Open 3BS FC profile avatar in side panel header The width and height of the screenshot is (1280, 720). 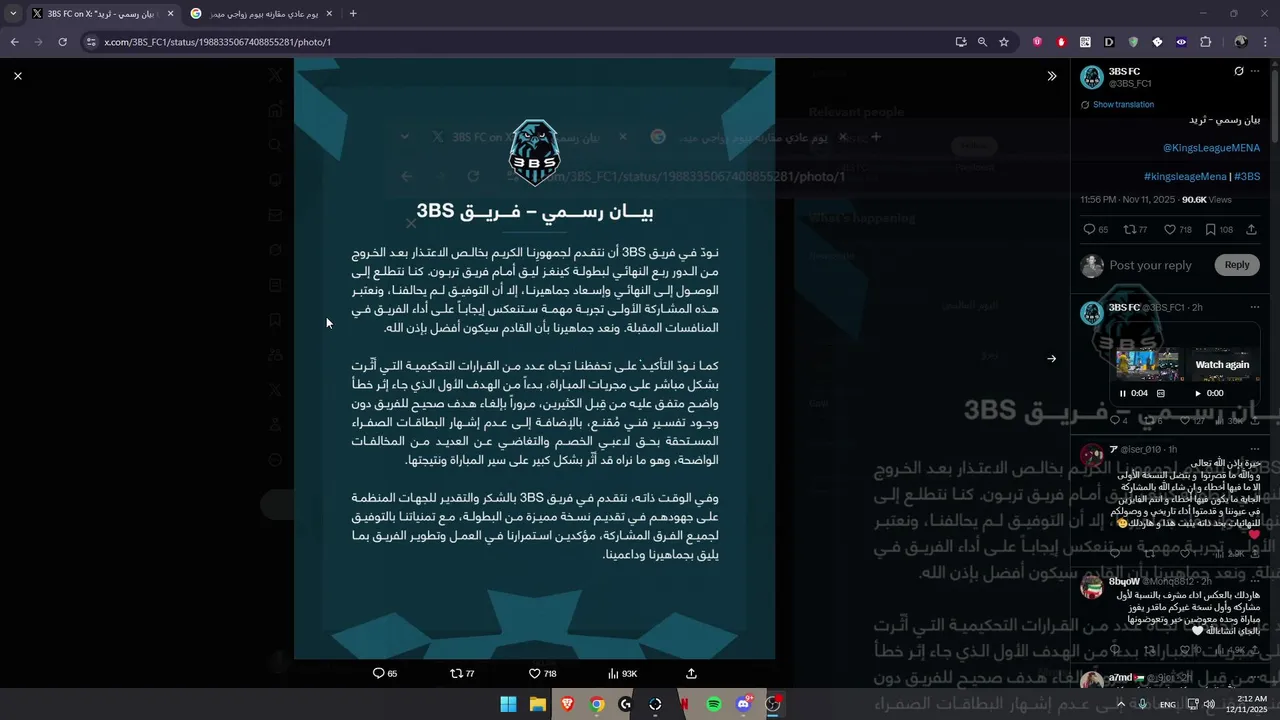click(x=1092, y=77)
